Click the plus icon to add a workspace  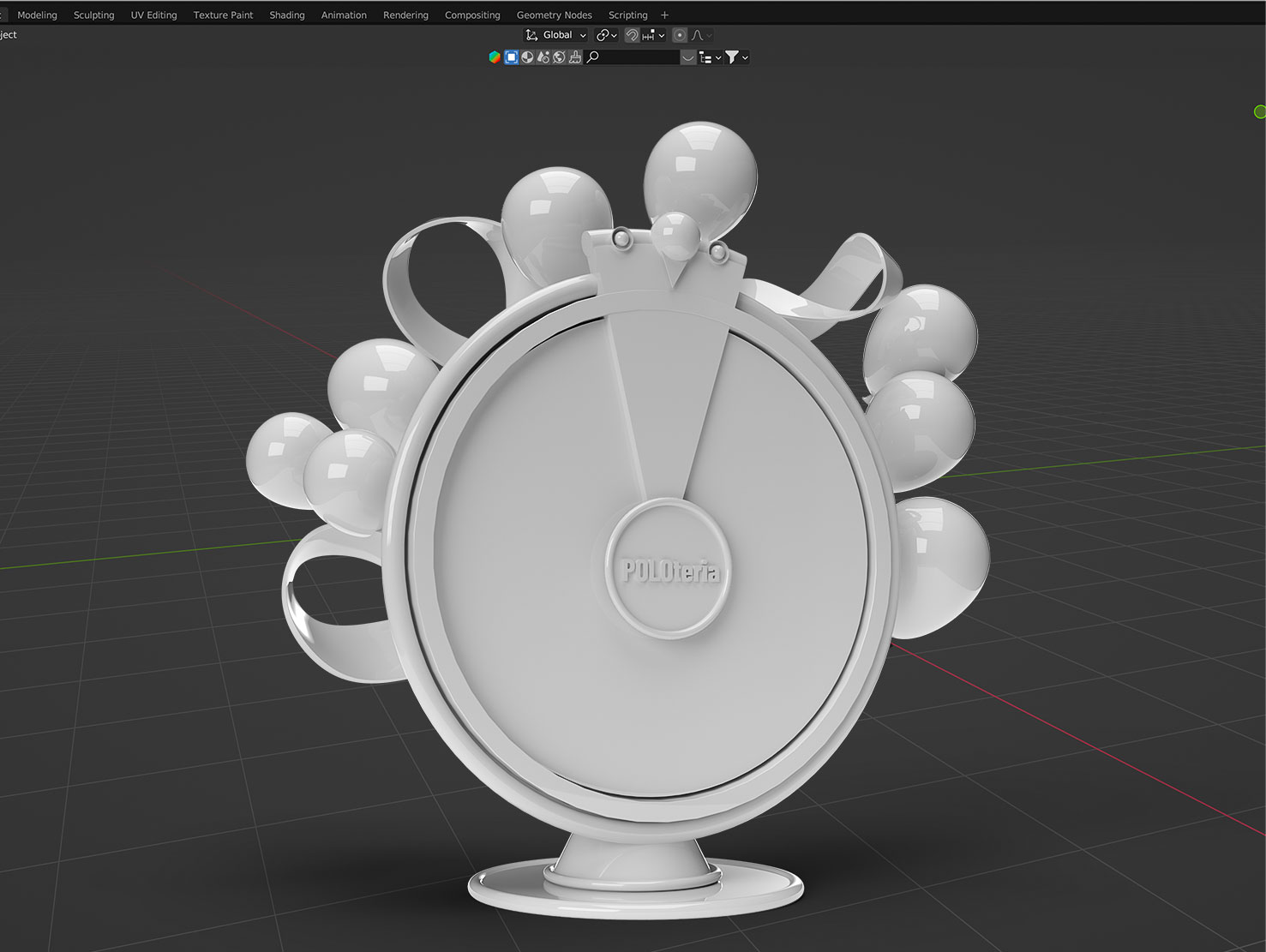tap(664, 15)
